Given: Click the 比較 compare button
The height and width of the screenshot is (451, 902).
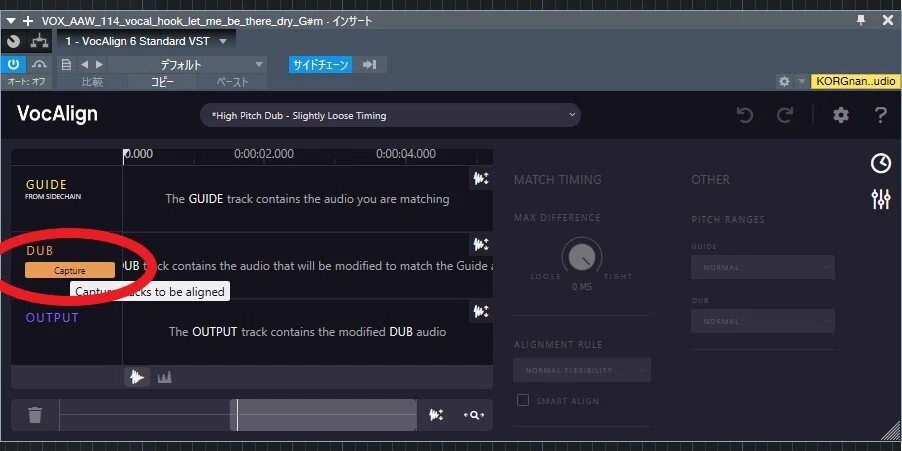Looking at the screenshot, I should pos(92,82).
